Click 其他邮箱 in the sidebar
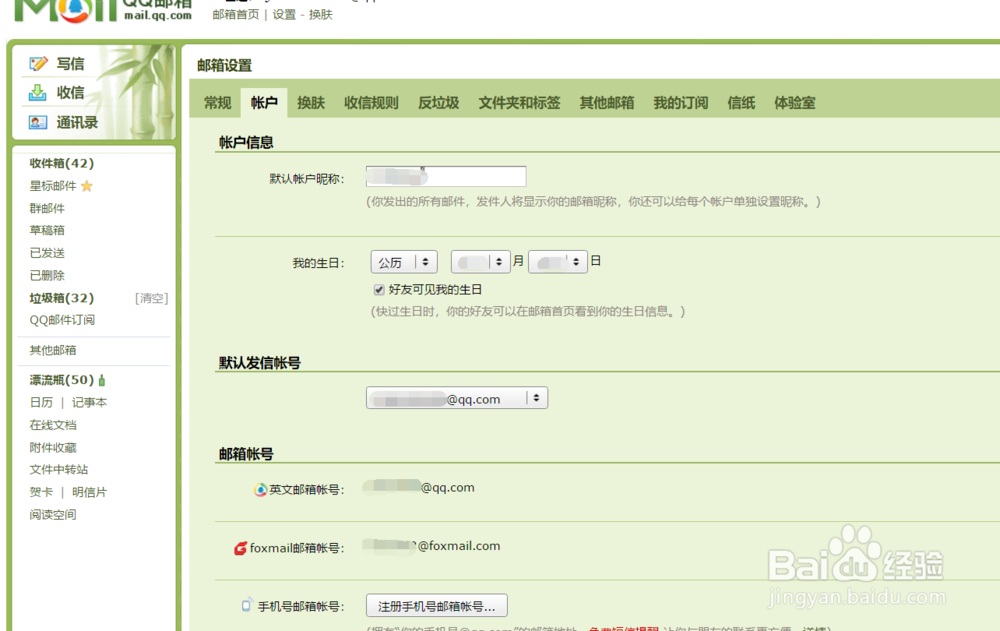 pyautogui.click(x=53, y=350)
